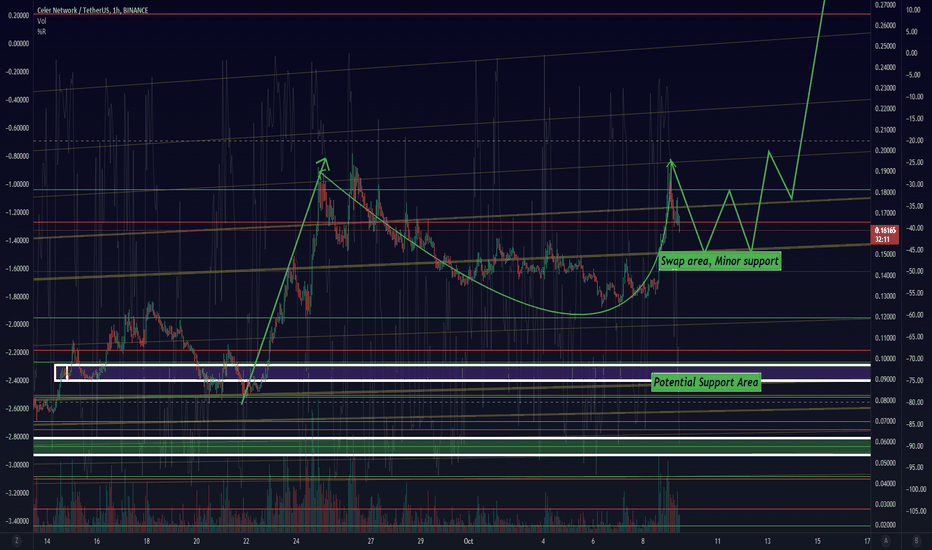This screenshot has height=550, width=932.
Task: Click the -50.00 value on the %R scale
Action: (x=915, y=271)
